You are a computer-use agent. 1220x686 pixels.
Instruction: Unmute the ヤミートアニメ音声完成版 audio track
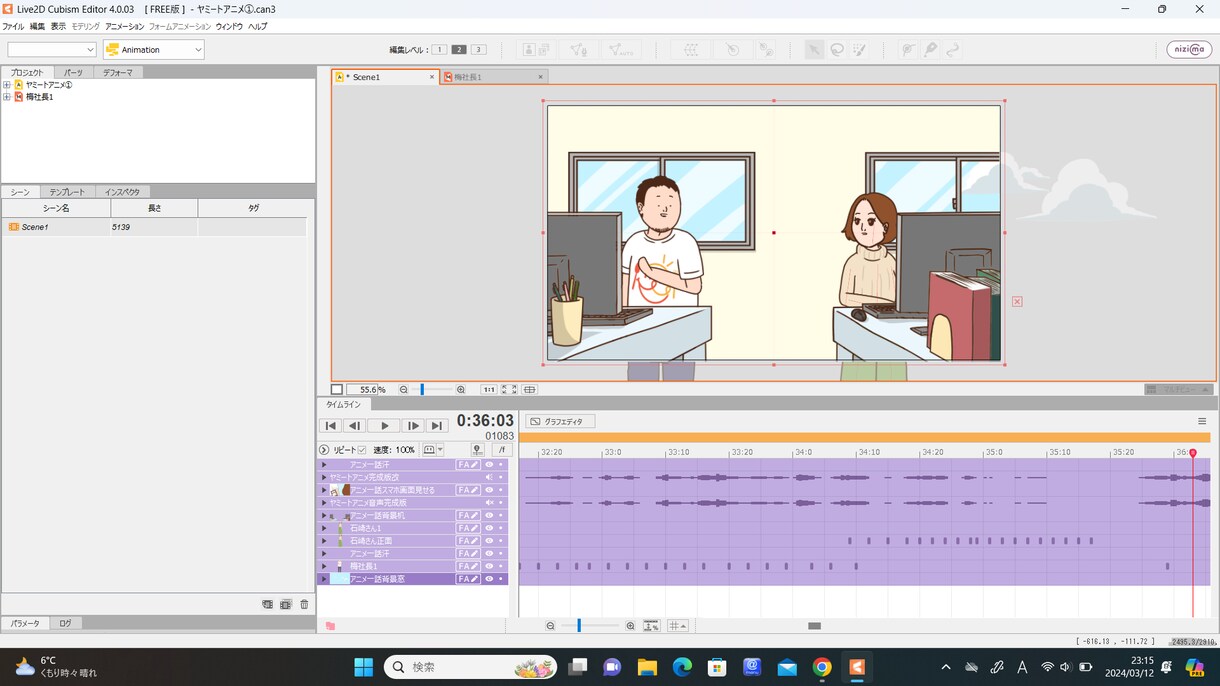tap(490, 503)
